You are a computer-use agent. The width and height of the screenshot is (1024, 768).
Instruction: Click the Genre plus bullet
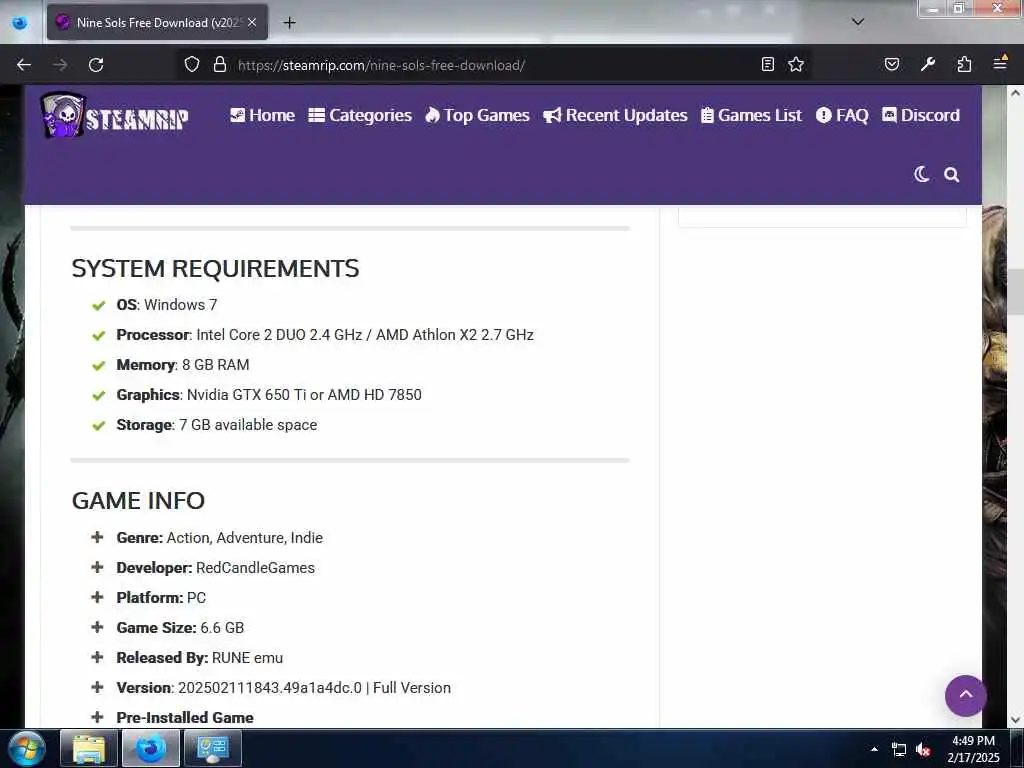(x=97, y=537)
